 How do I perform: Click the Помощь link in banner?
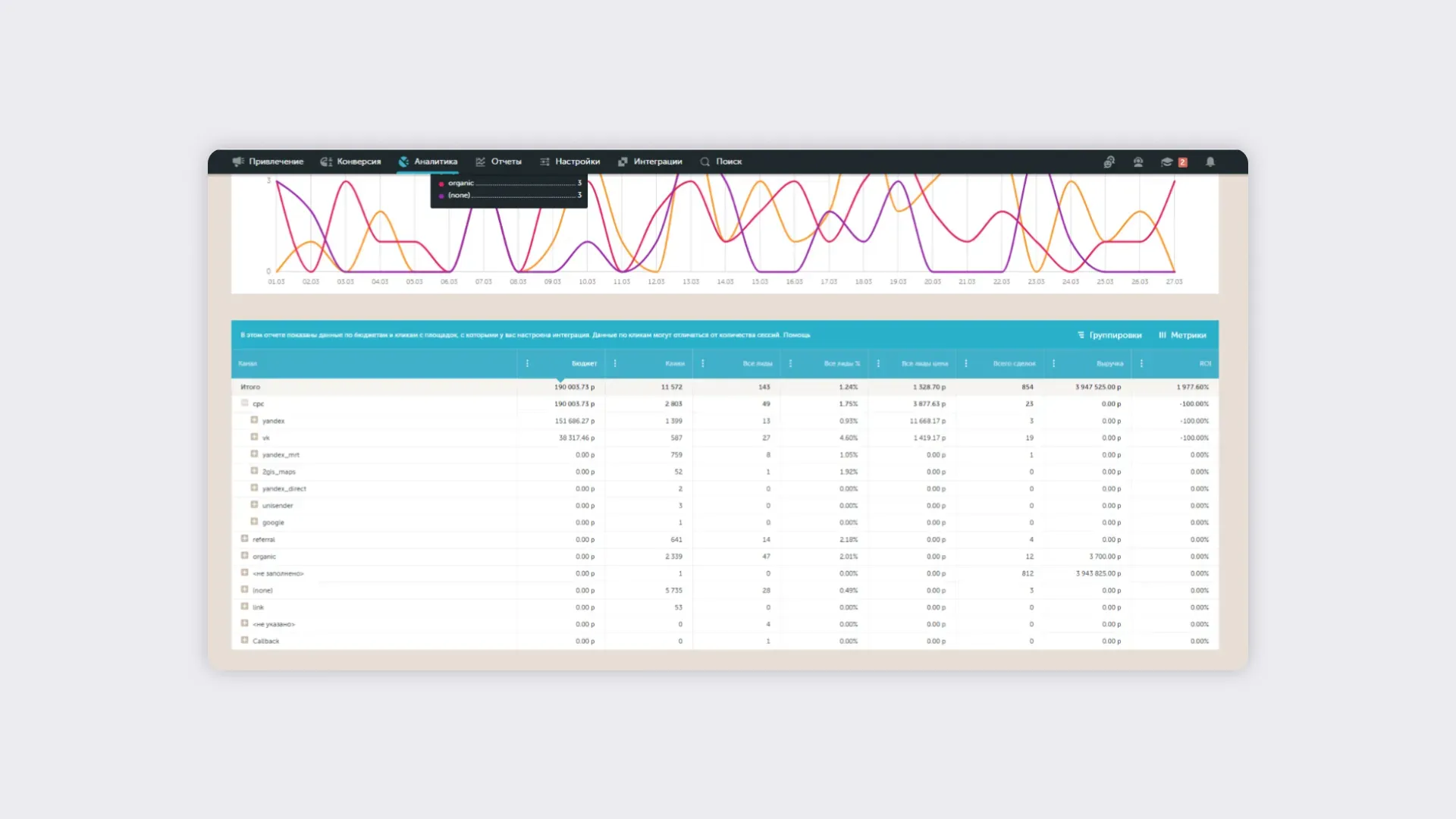pyautogui.click(x=796, y=335)
